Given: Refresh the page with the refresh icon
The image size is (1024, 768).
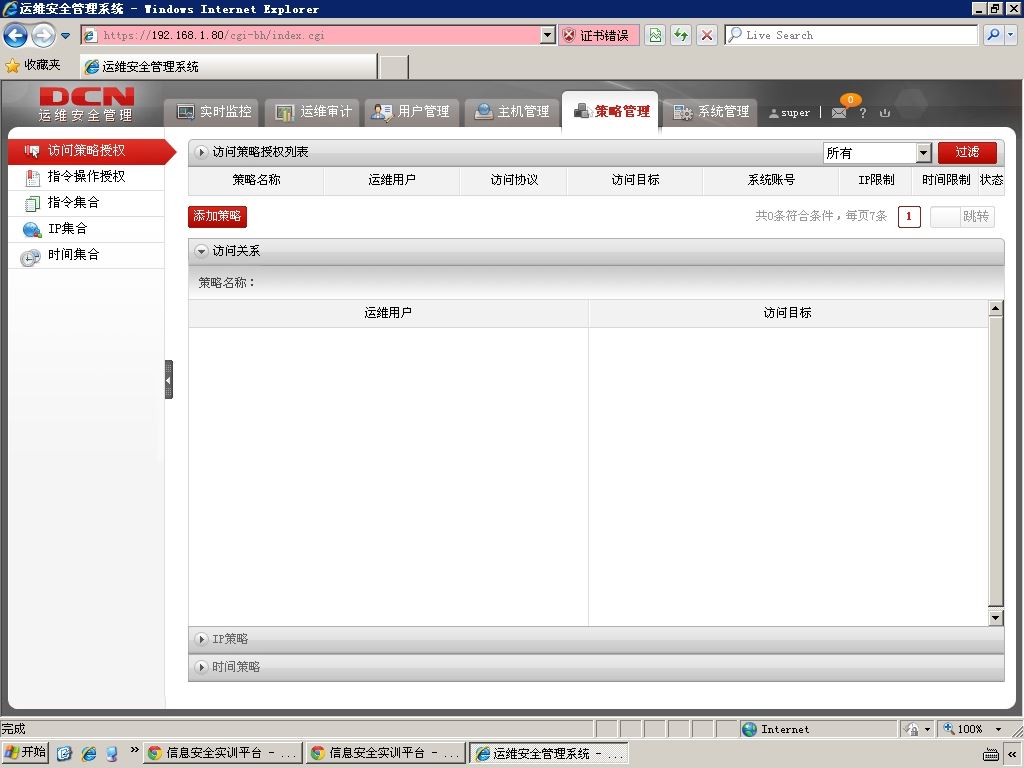Looking at the screenshot, I should coord(681,35).
